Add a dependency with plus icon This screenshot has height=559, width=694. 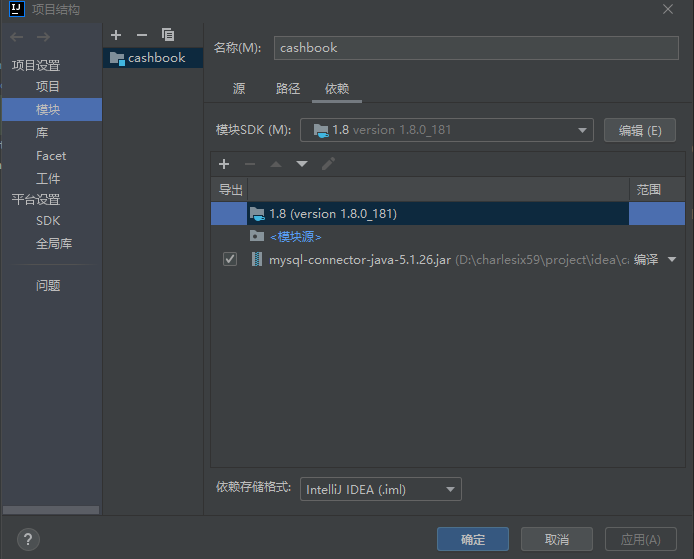(x=224, y=164)
